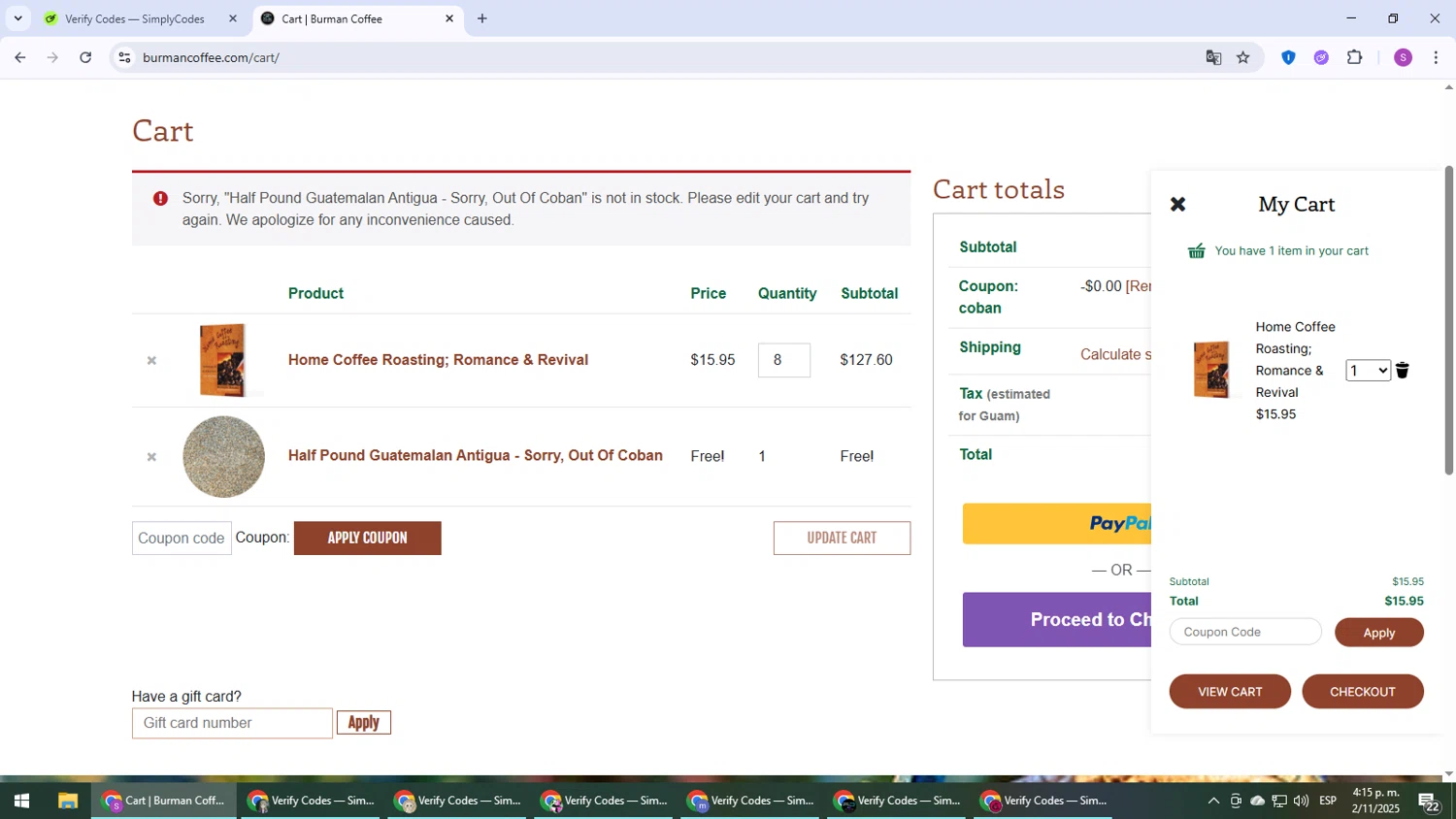Open the Chrome three-dot menu

pos(1436,57)
